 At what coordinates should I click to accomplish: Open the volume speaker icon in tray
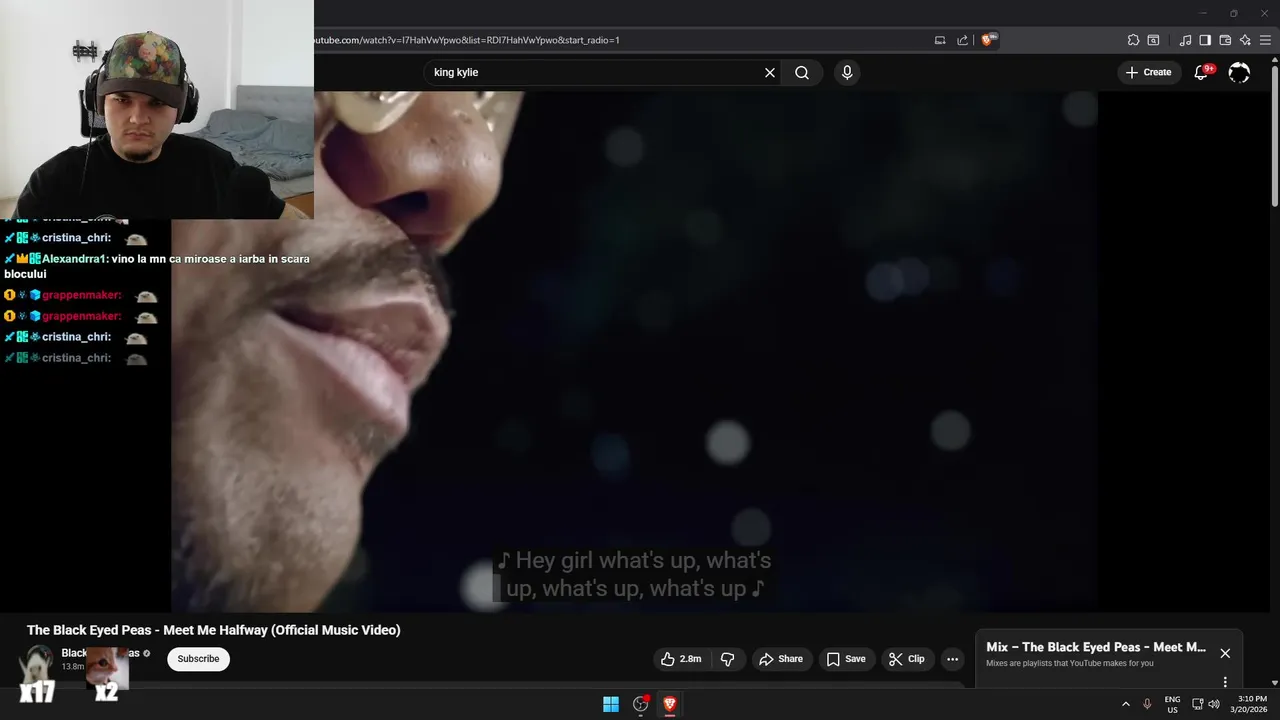[x=1214, y=704]
